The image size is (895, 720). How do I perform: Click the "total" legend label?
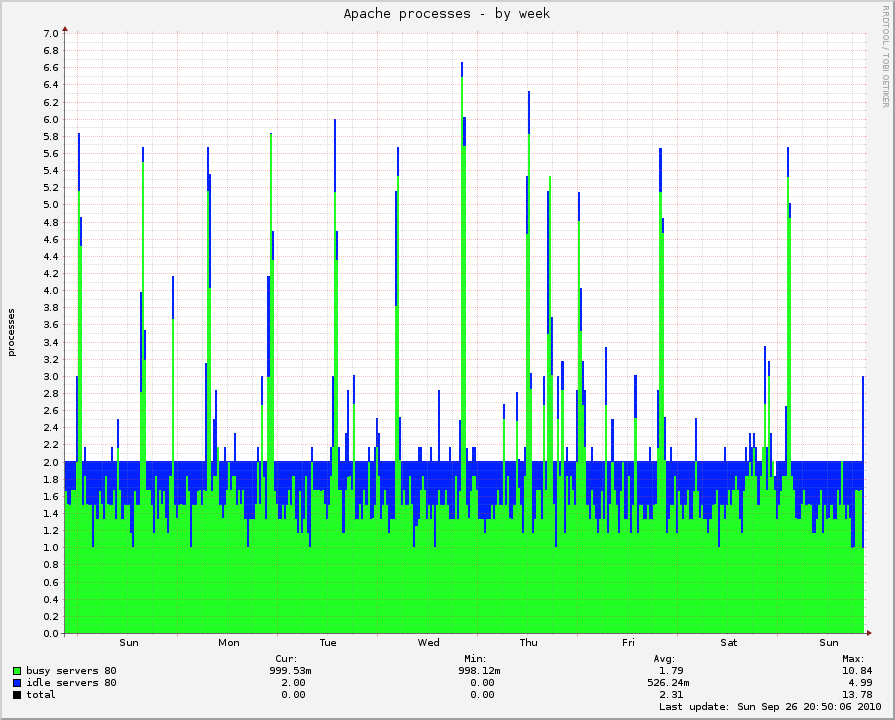(x=41, y=695)
